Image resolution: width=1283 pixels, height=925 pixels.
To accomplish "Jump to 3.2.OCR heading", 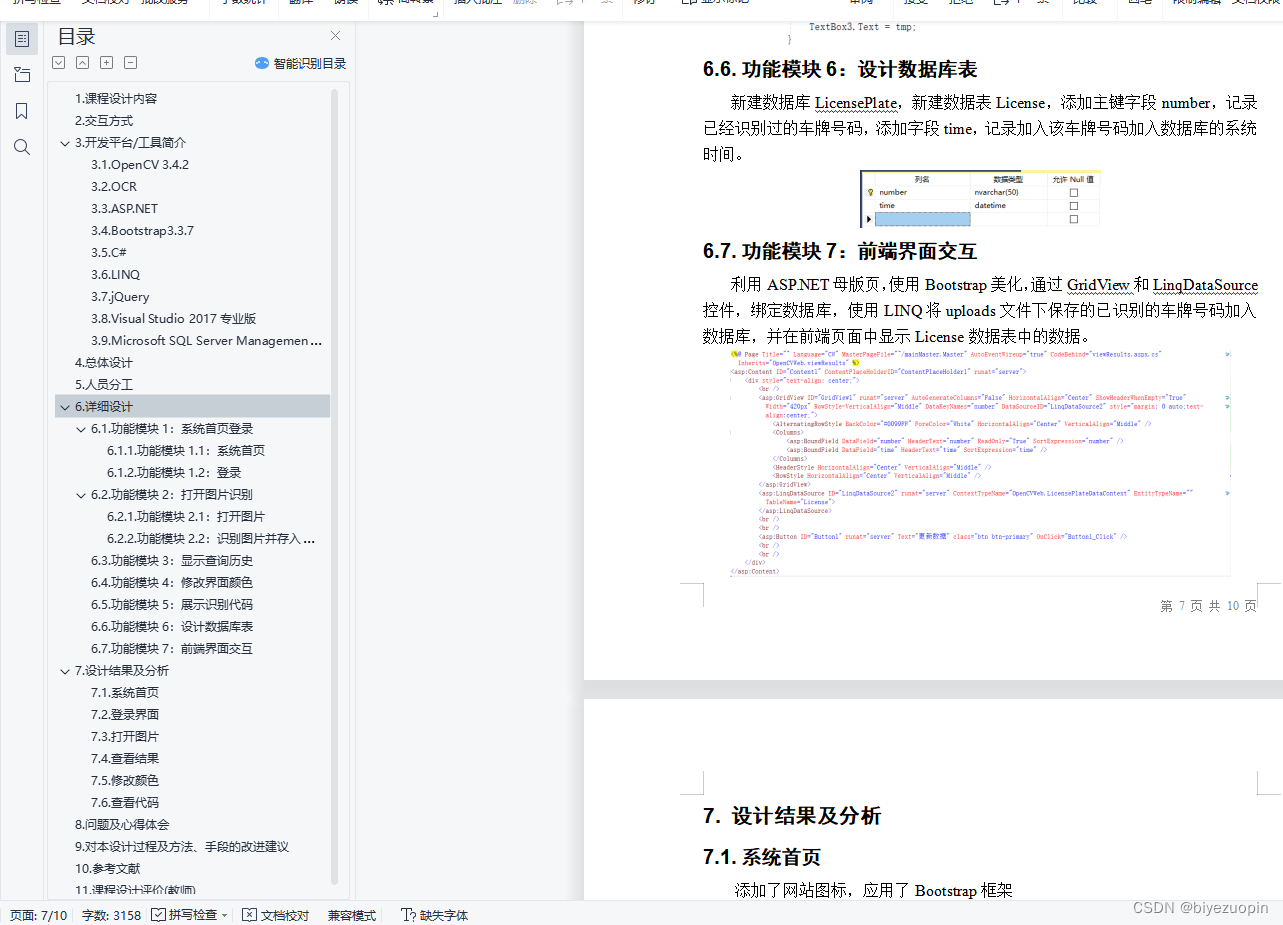I will 114,187.
